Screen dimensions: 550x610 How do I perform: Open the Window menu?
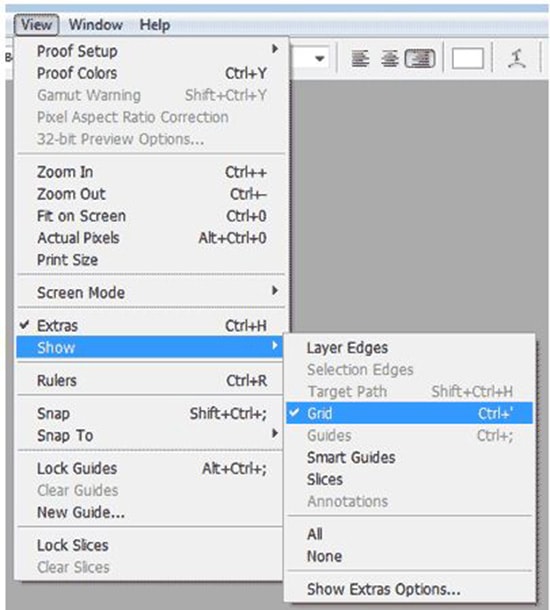click(x=96, y=25)
